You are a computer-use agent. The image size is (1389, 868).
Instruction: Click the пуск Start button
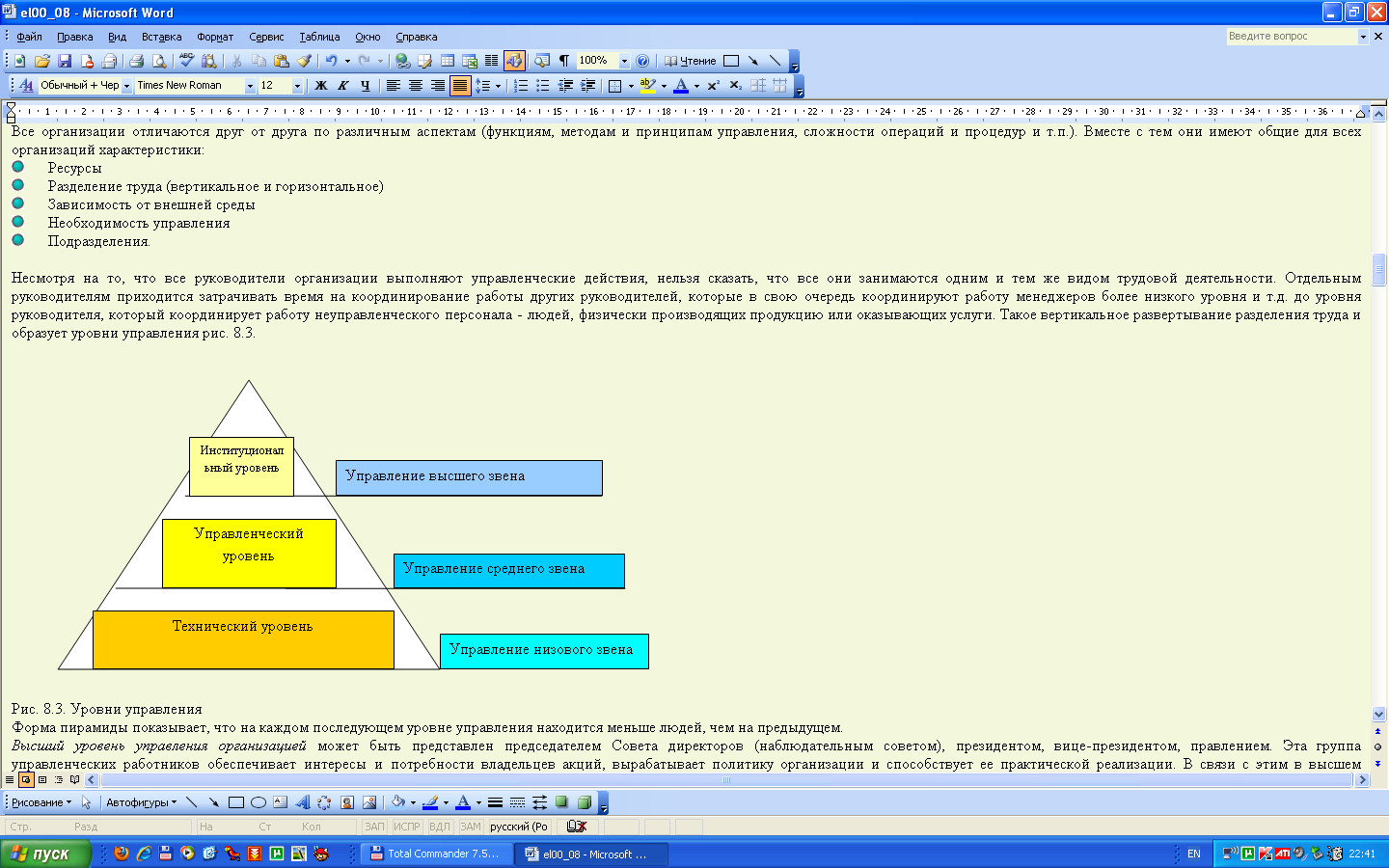pyautogui.click(x=45, y=854)
